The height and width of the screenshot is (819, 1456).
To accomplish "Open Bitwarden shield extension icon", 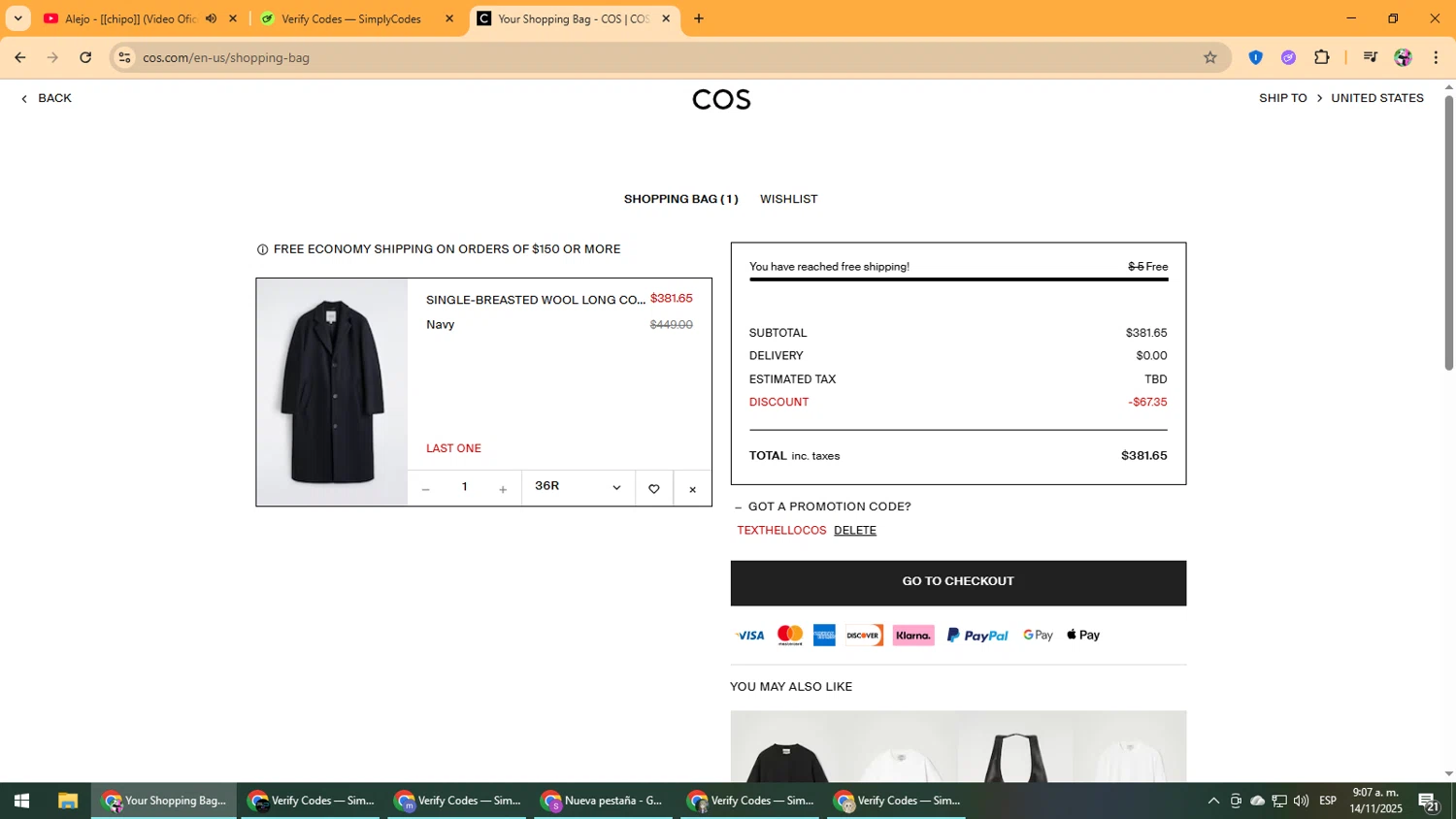I will click(1255, 57).
